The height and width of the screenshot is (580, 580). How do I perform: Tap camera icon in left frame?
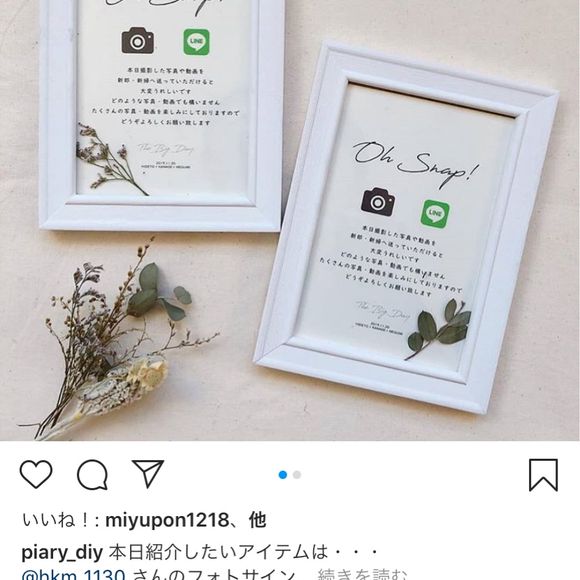(138, 40)
